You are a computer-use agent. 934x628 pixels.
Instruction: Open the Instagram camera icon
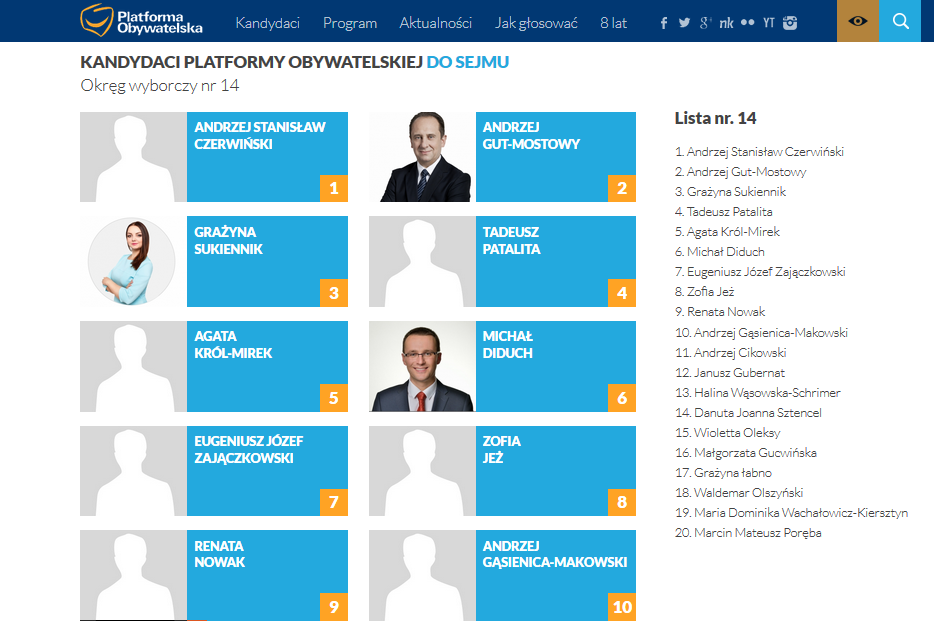point(790,23)
